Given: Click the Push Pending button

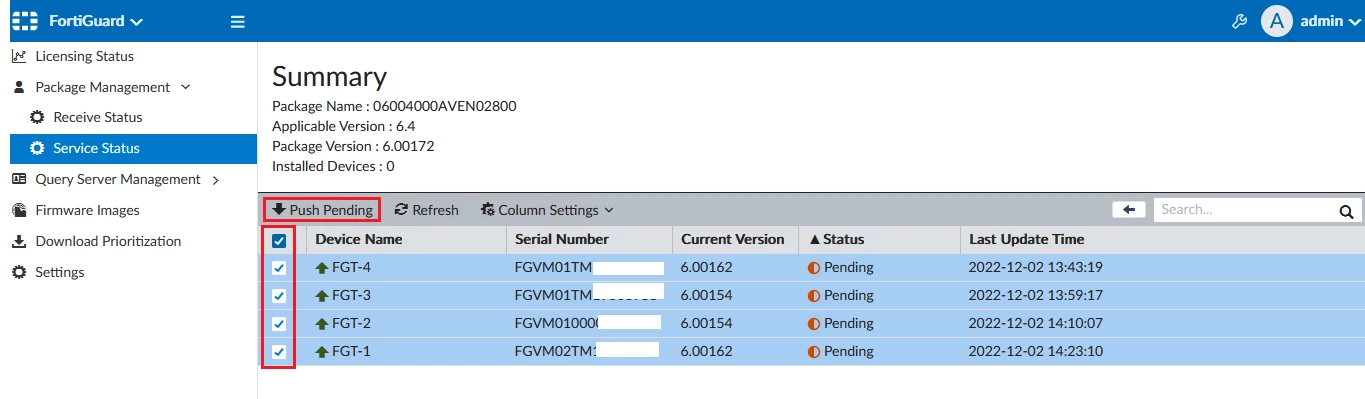Looking at the screenshot, I should pos(322,210).
